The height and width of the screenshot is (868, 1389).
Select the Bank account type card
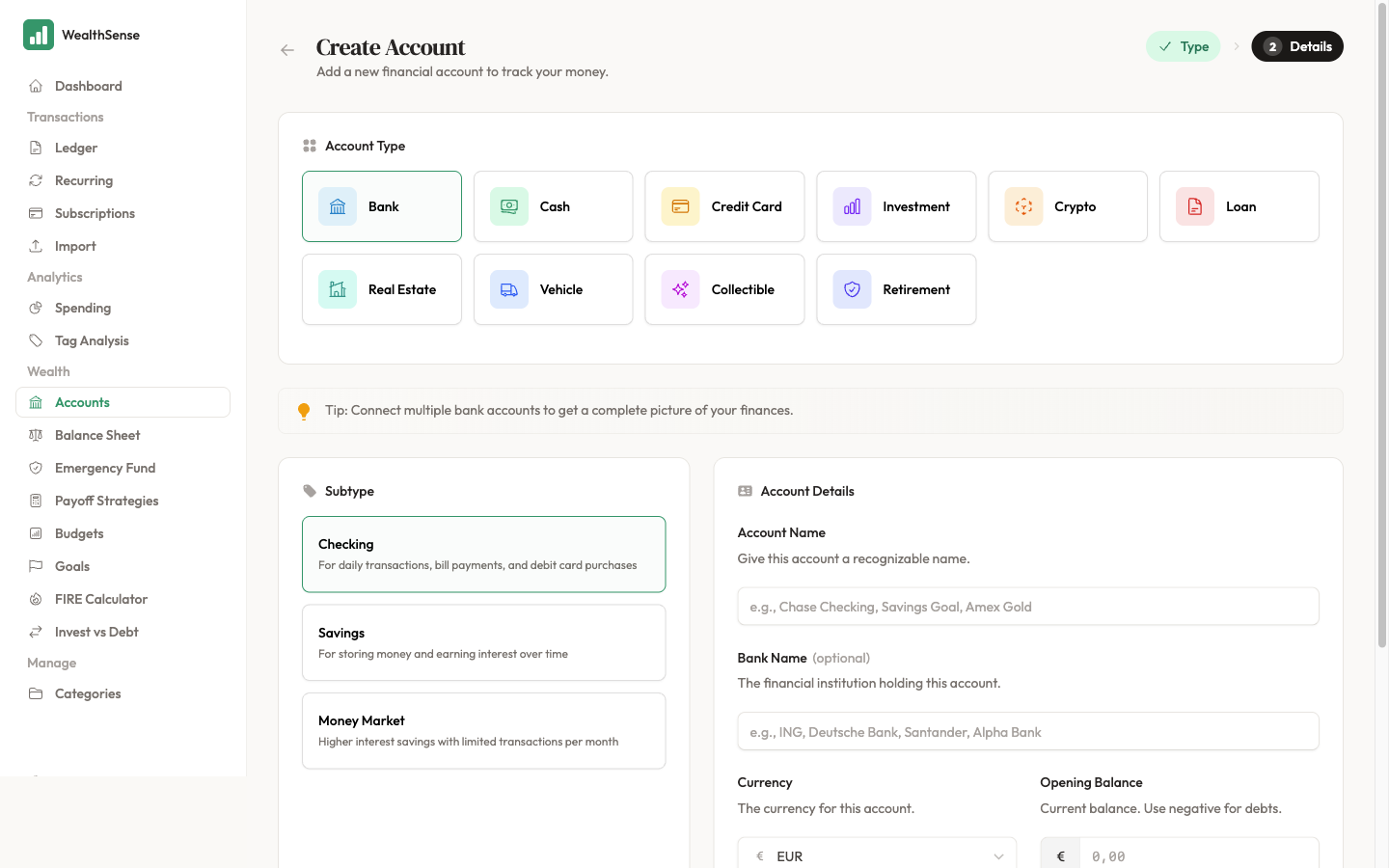382,206
